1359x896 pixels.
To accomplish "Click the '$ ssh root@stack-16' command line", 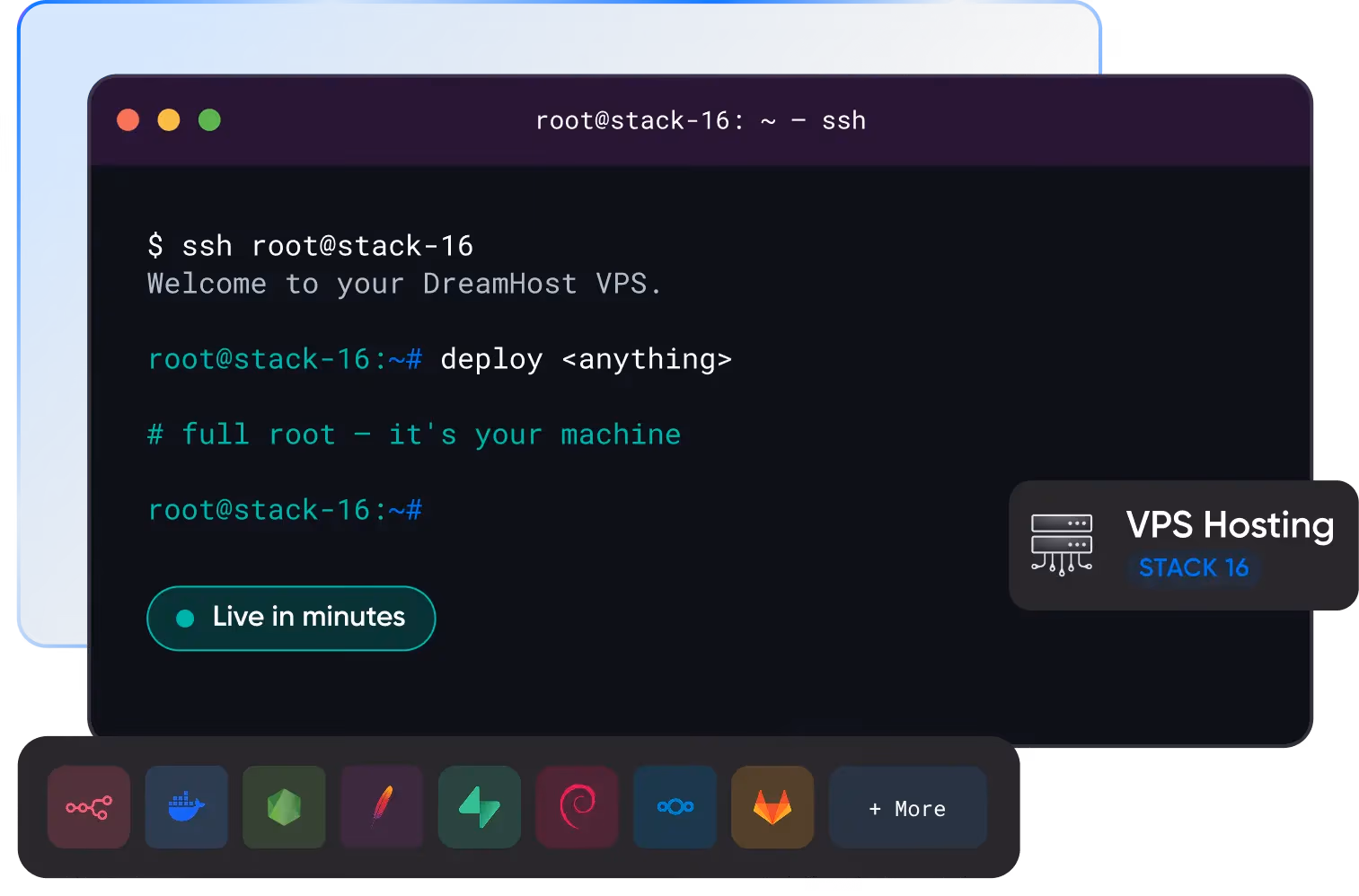I will coord(310,246).
